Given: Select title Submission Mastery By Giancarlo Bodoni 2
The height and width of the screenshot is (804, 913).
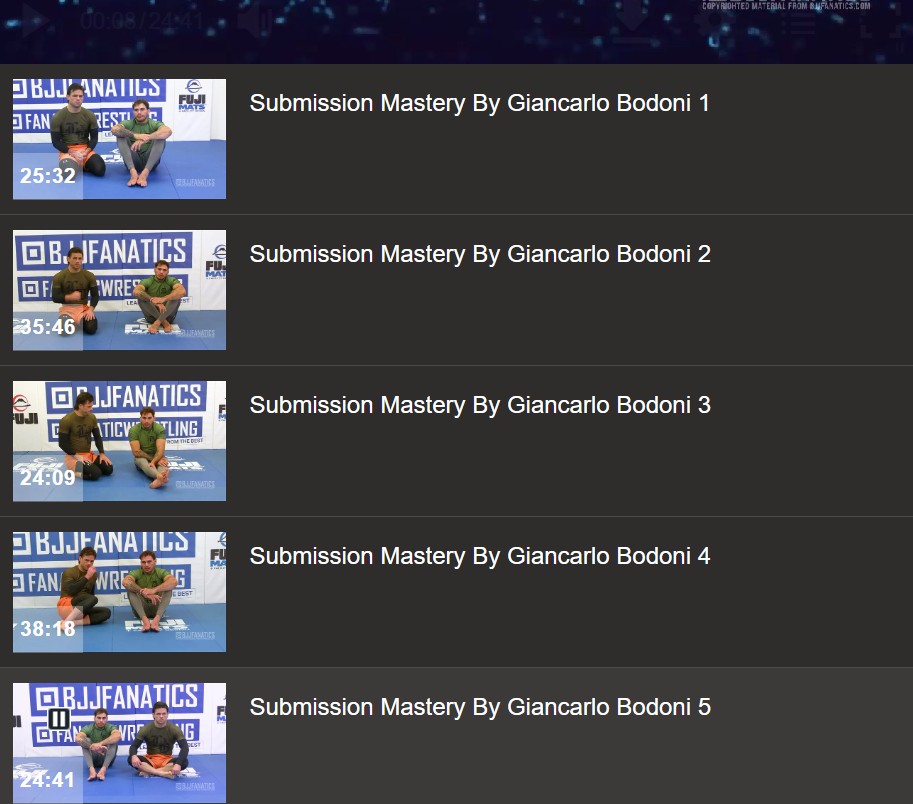Looking at the screenshot, I should [x=480, y=254].
